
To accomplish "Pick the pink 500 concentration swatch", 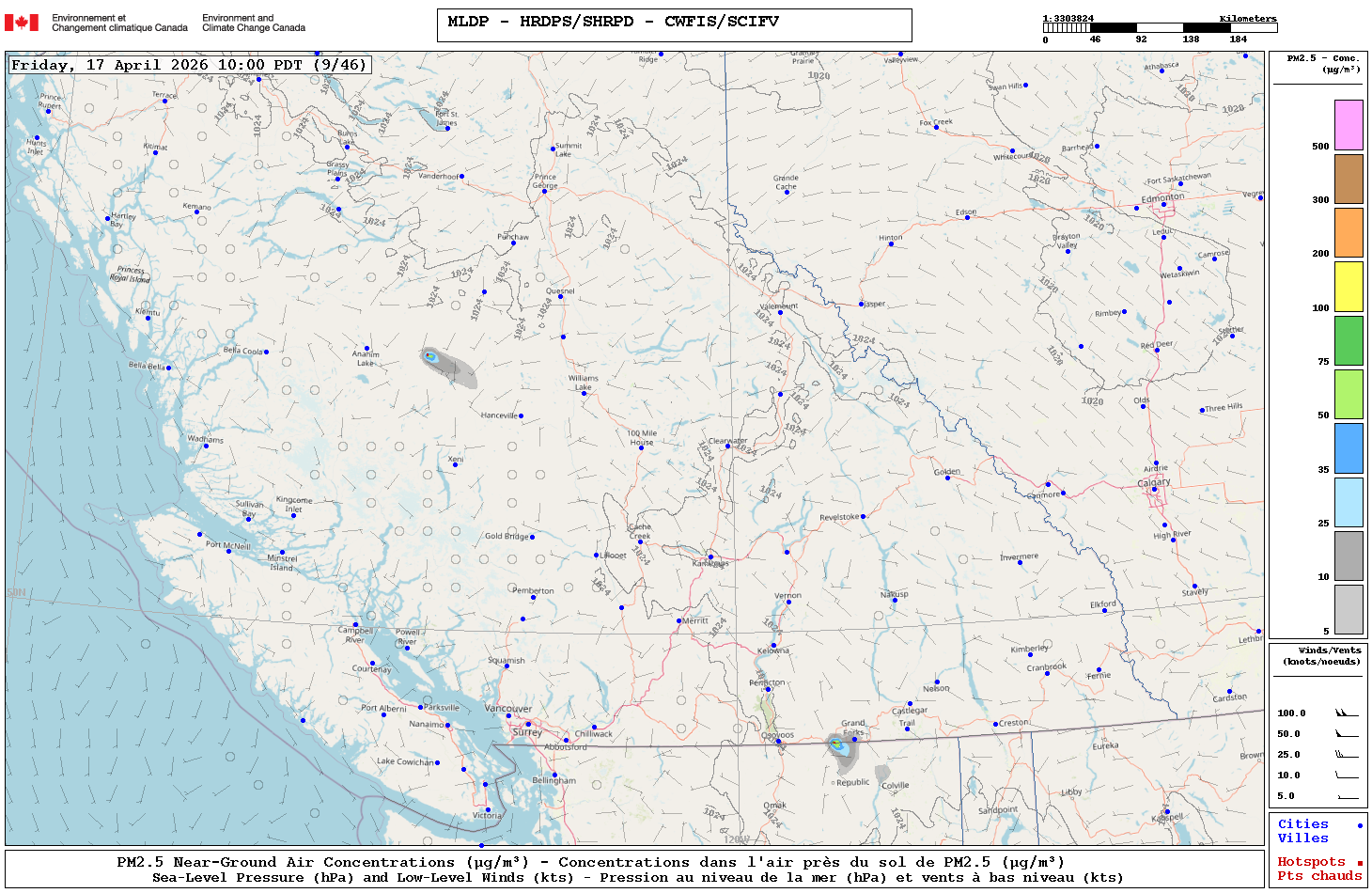I will 1349,125.
